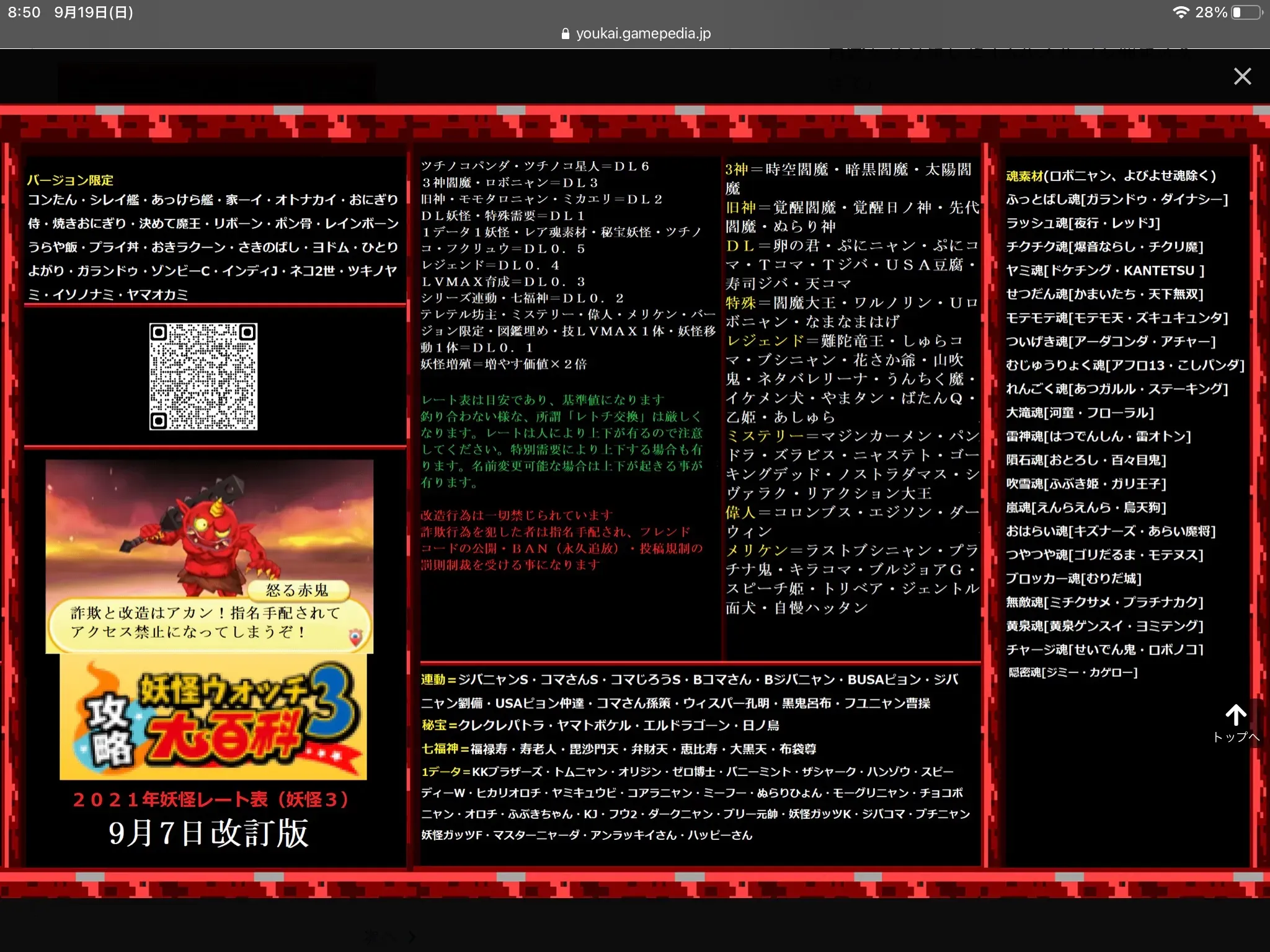The width and height of the screenshot is (1270, 952).
Task: Tap the 嵐魂[えんらえんら・烏天狗] row
Action: 1086,508
